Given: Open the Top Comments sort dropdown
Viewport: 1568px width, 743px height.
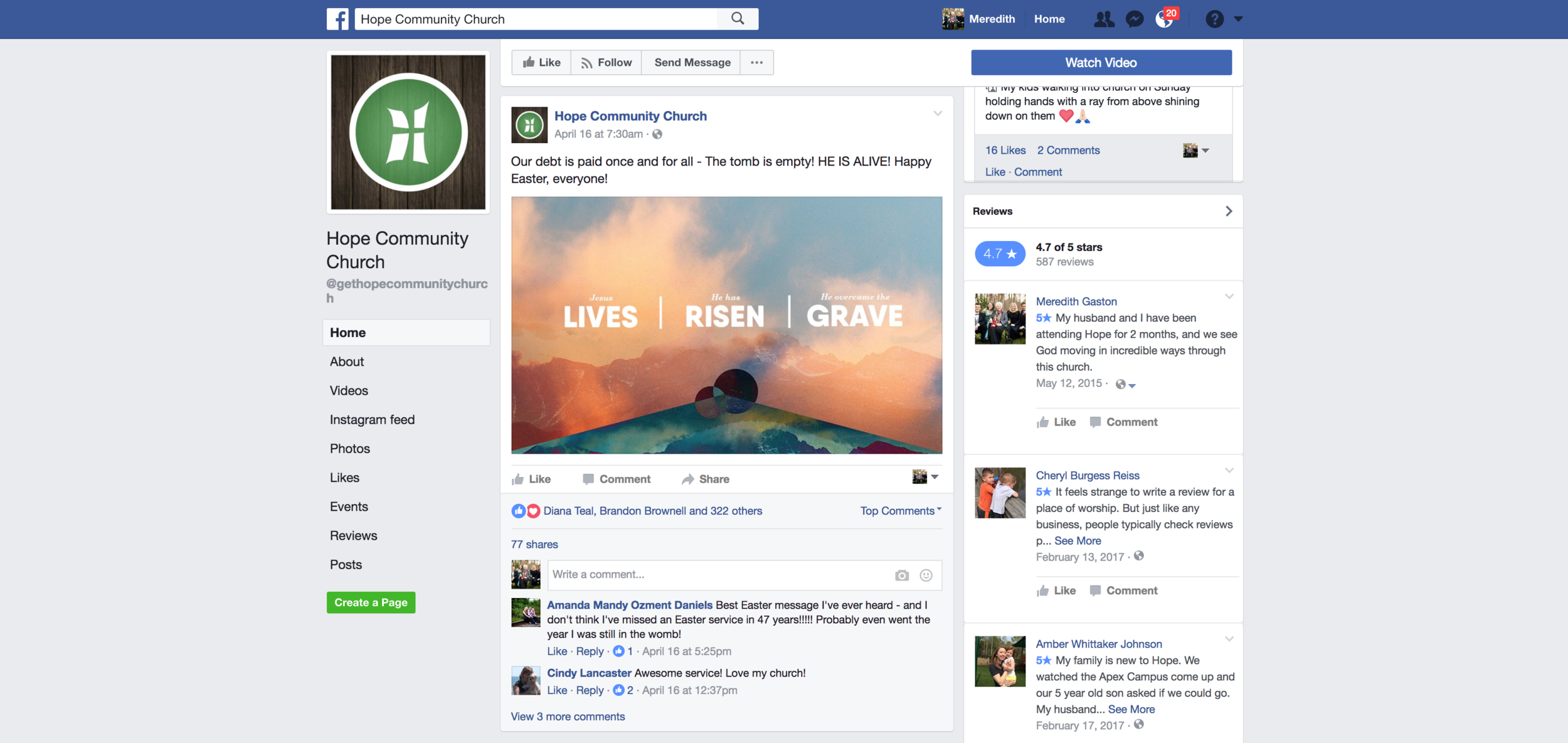Looking at the screenshot, I should (900, 511).
